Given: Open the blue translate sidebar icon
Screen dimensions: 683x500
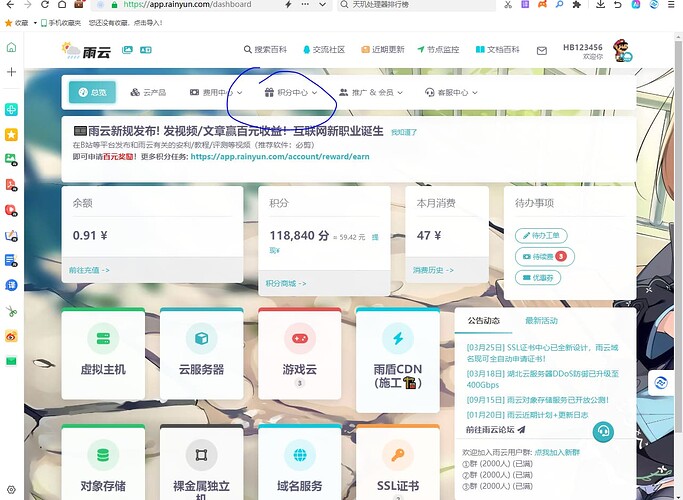Looking at the screenshot, I should pos(11,285).
